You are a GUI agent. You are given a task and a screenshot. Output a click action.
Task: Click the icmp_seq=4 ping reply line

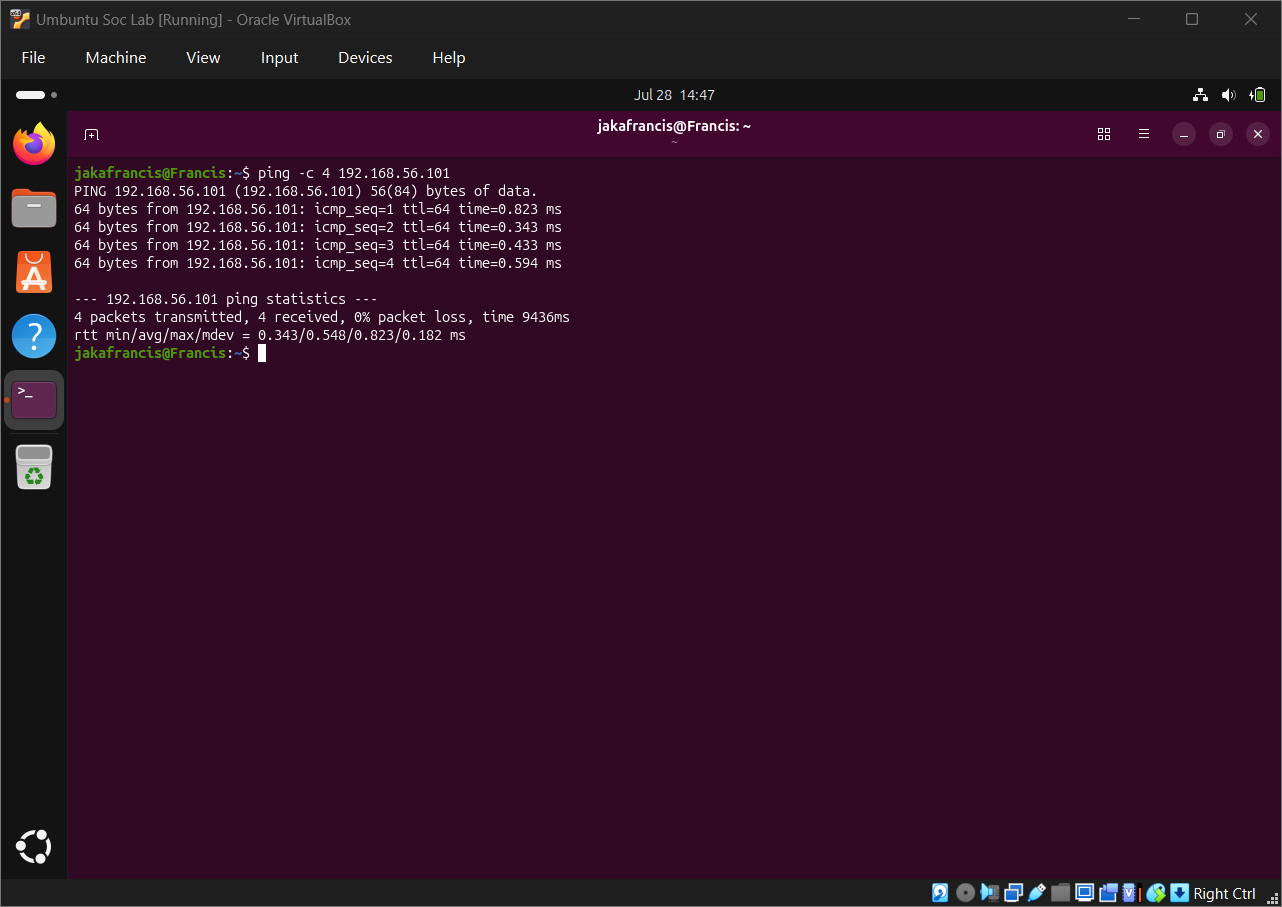click(318, 263)
